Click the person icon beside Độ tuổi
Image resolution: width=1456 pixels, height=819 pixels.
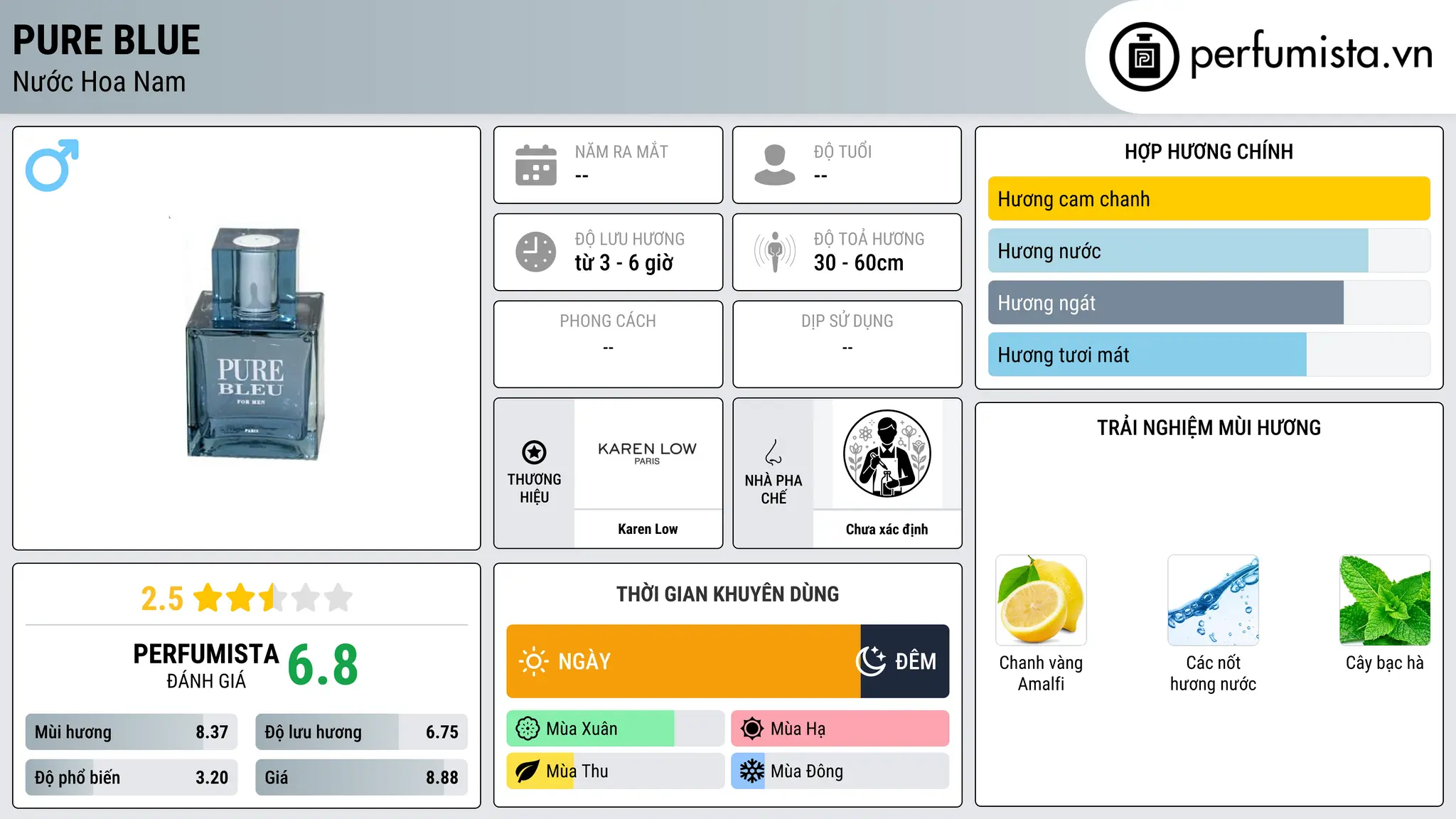[775, 165]
